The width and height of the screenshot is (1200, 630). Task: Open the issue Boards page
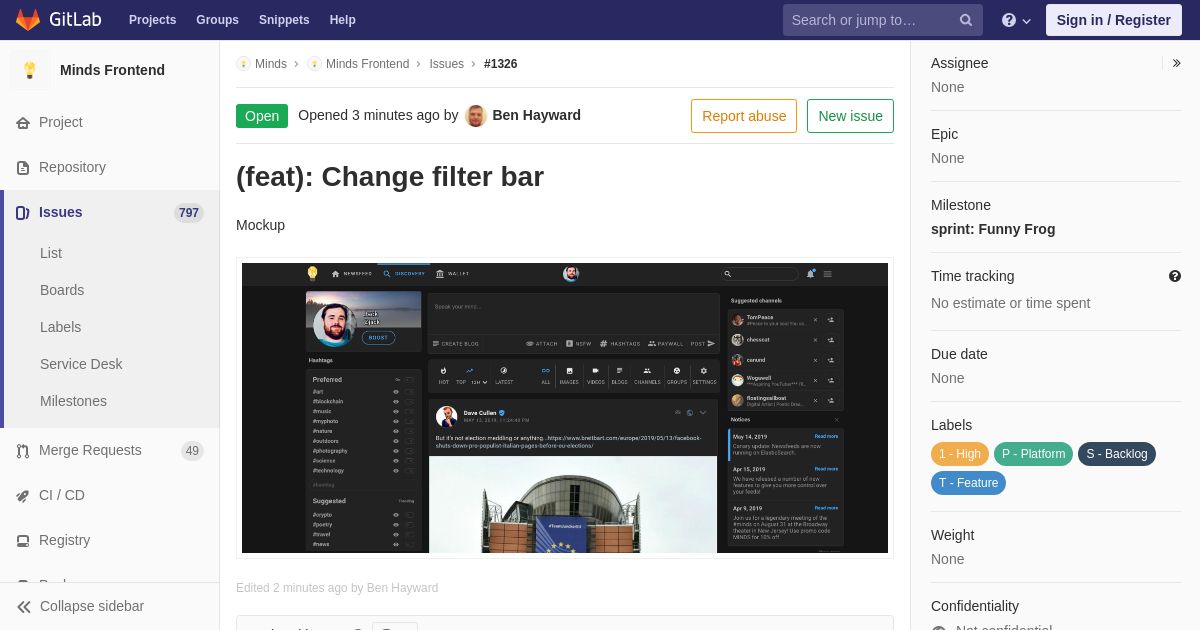(62, 290)
